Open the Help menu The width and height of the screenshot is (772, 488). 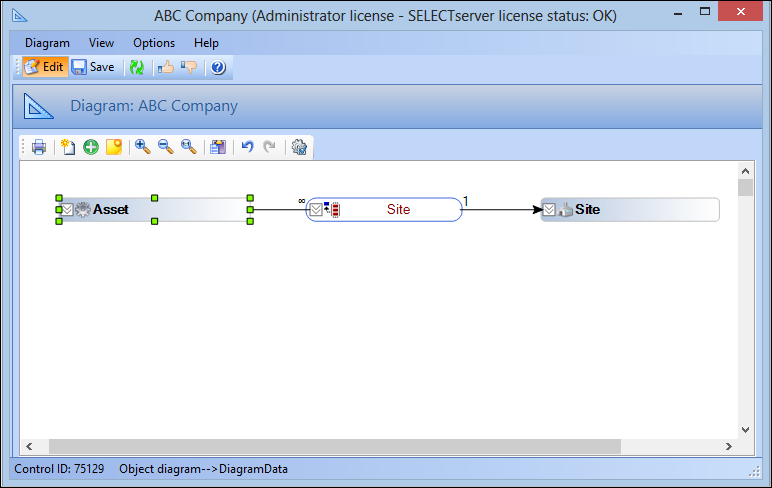[x=206, y=43]
